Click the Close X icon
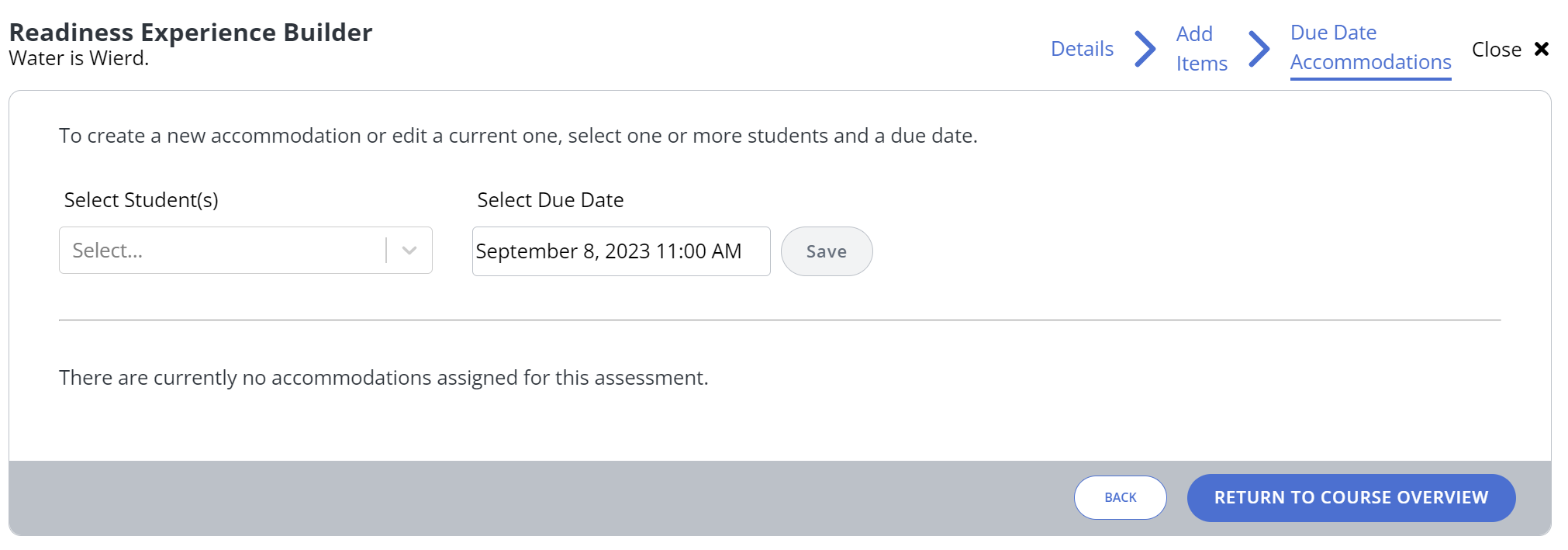The image size is (1568, 550). pyautogui.click(x=1542, y=49)
